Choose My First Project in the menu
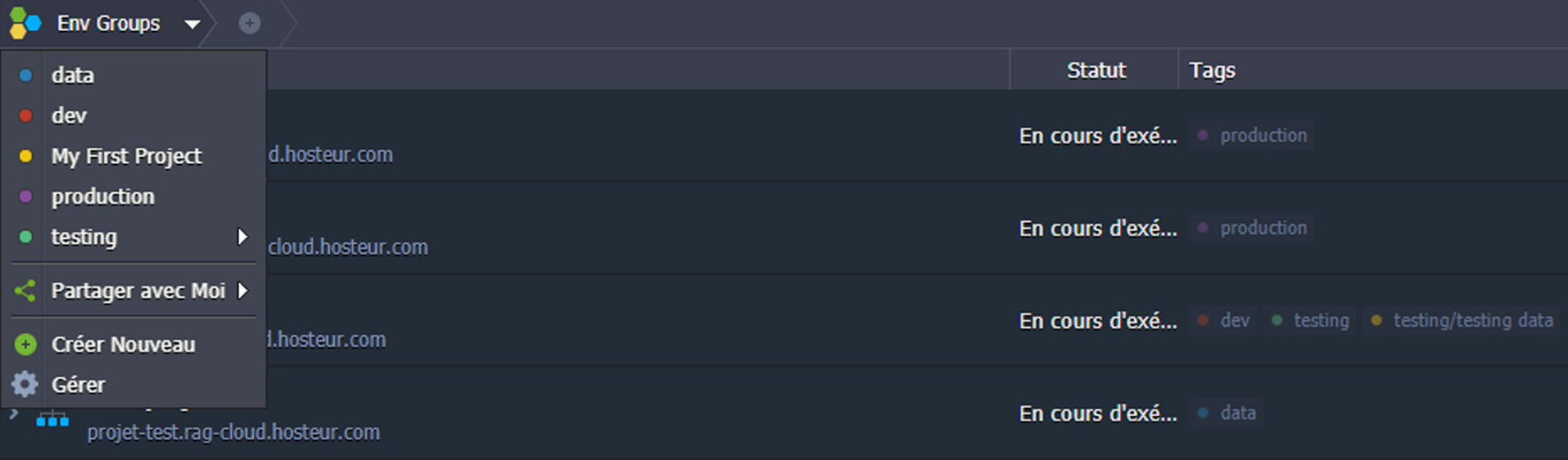 coord(126,156)
